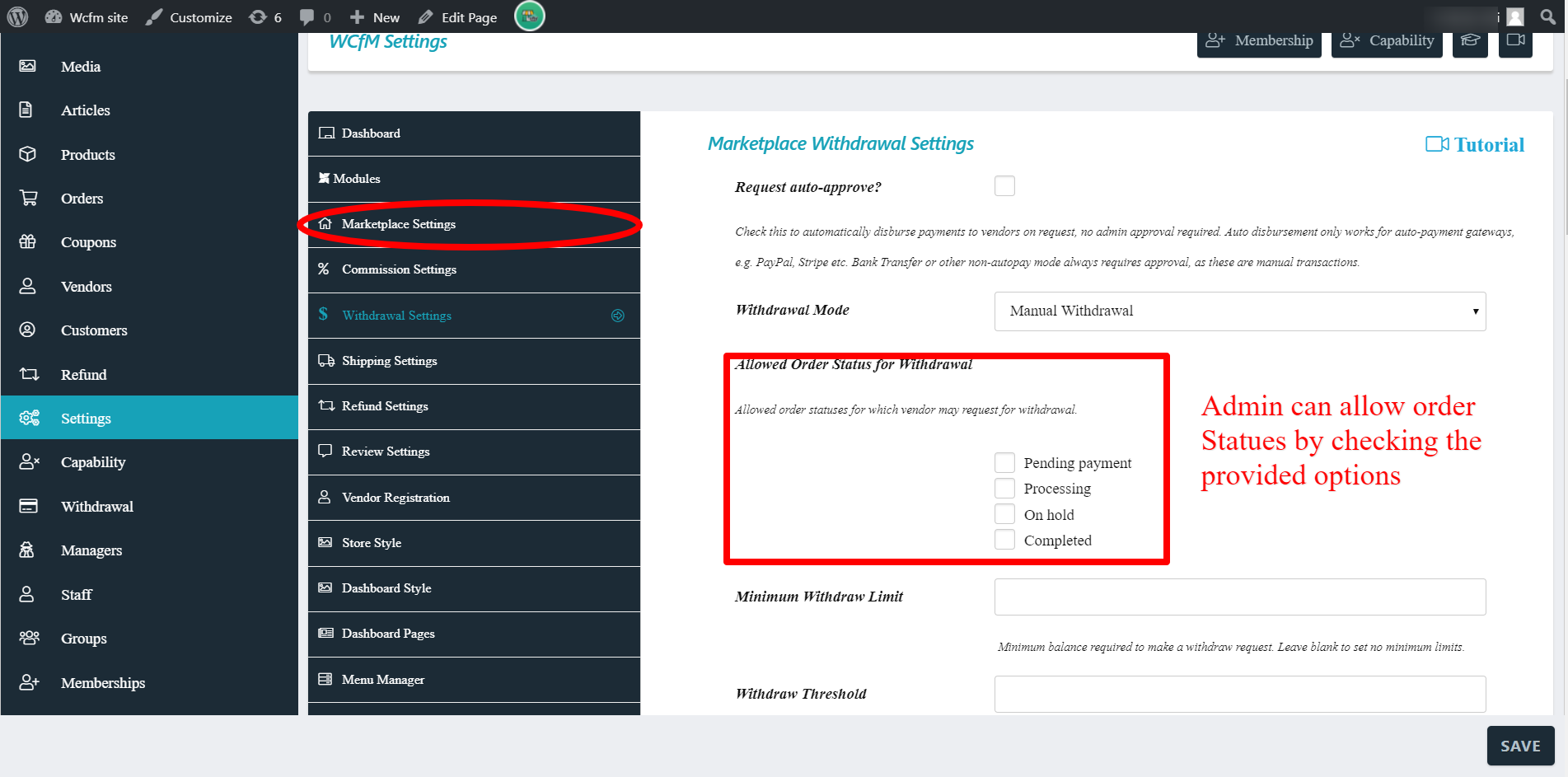Click the Minimum Withdraw Limit field
The image size is (1568, 777).
click(x=1240, y=597)
